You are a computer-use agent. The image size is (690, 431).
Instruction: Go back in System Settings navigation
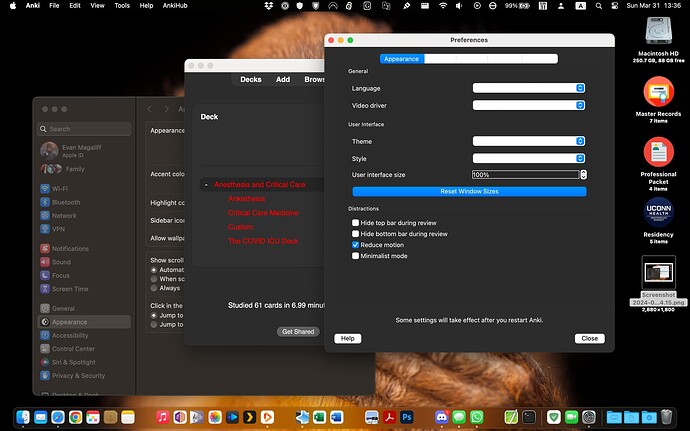click(x=150, y=109)
